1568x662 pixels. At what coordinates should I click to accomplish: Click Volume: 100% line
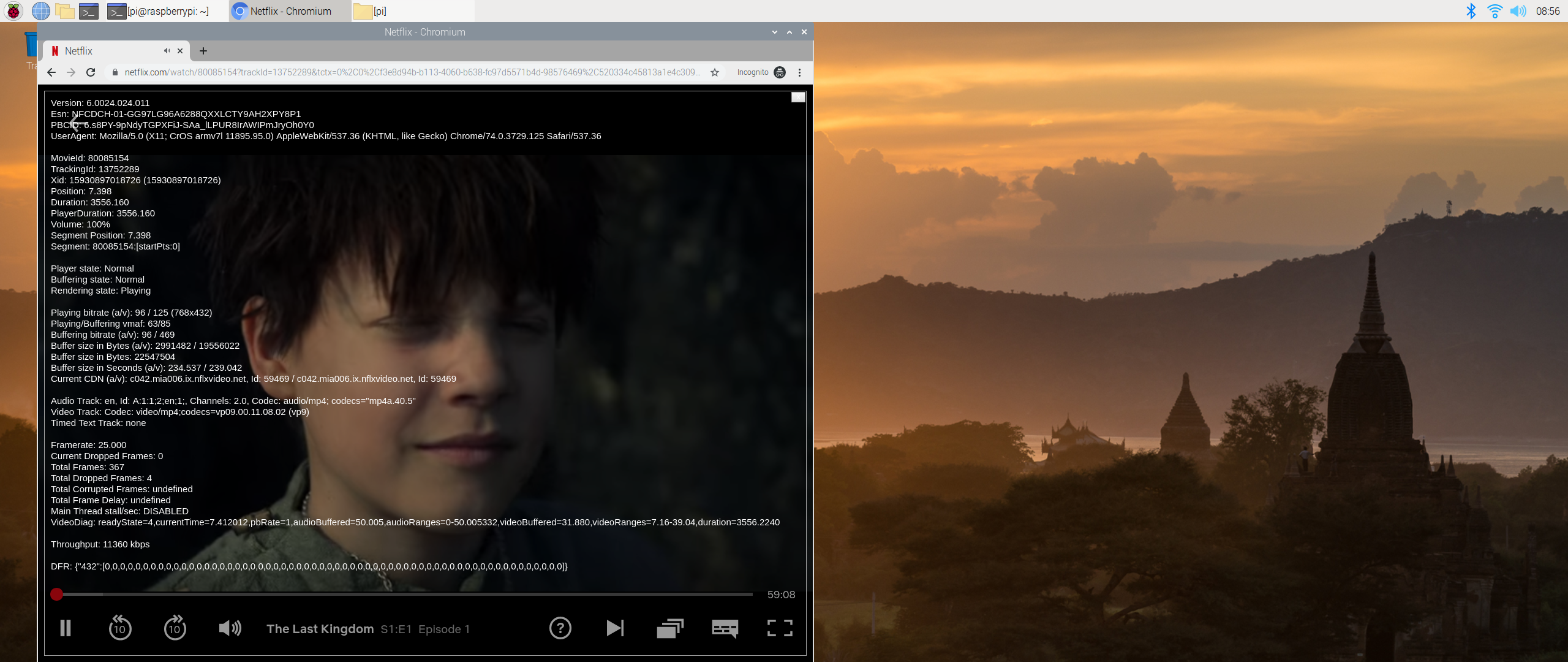pyautogui.click(x=80, y=224)
